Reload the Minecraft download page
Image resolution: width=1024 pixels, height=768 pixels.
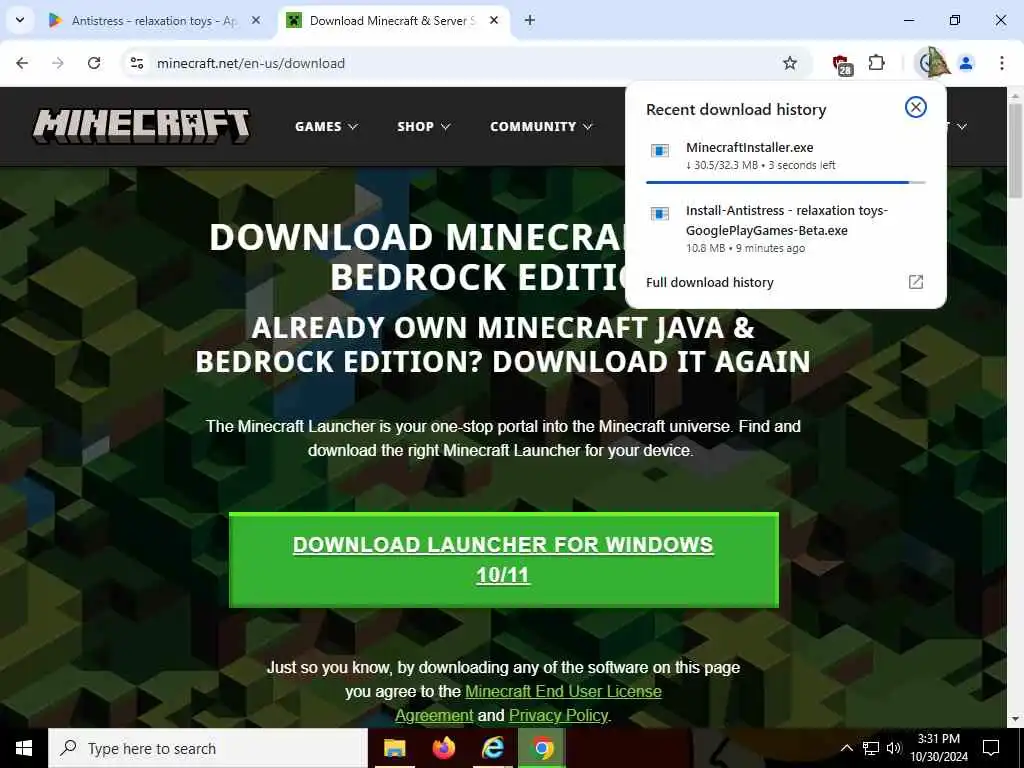pyautogui.click(x=94, y=63)
